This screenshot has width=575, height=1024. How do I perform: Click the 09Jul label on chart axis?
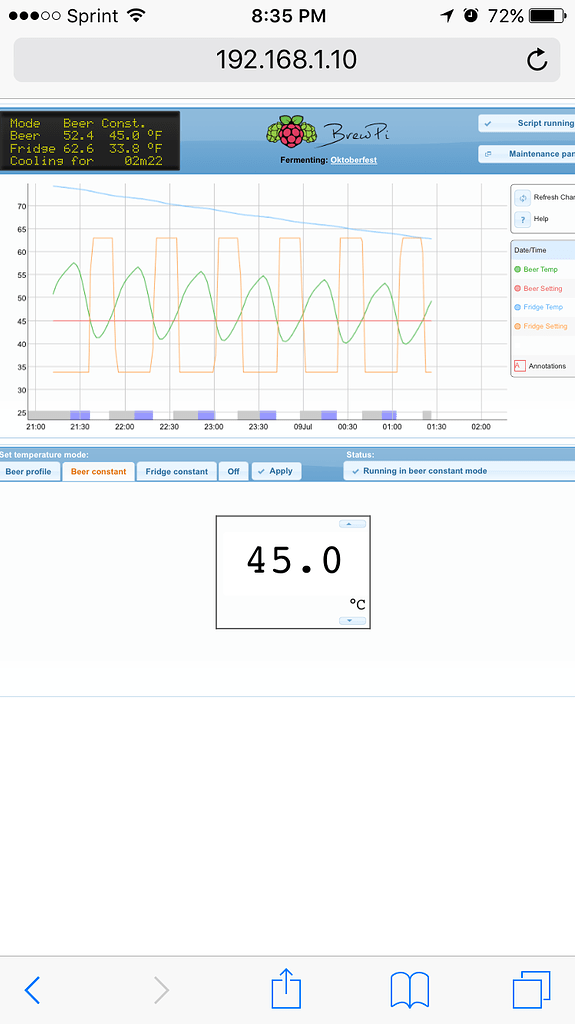click(303, 426)
